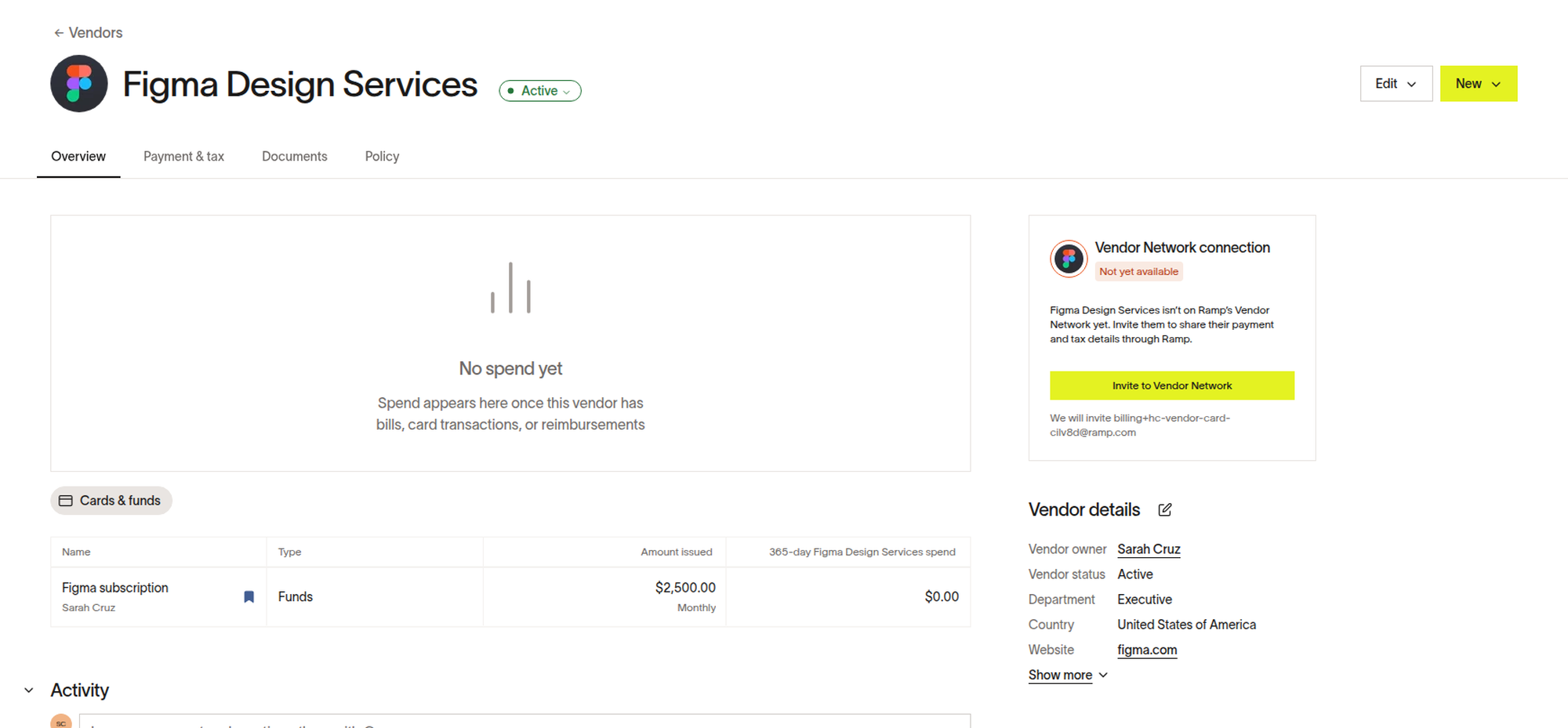Click the Figma icon in Vendor Network connection card
The image size is (1568, 728).
click(x=1069, y=259)
